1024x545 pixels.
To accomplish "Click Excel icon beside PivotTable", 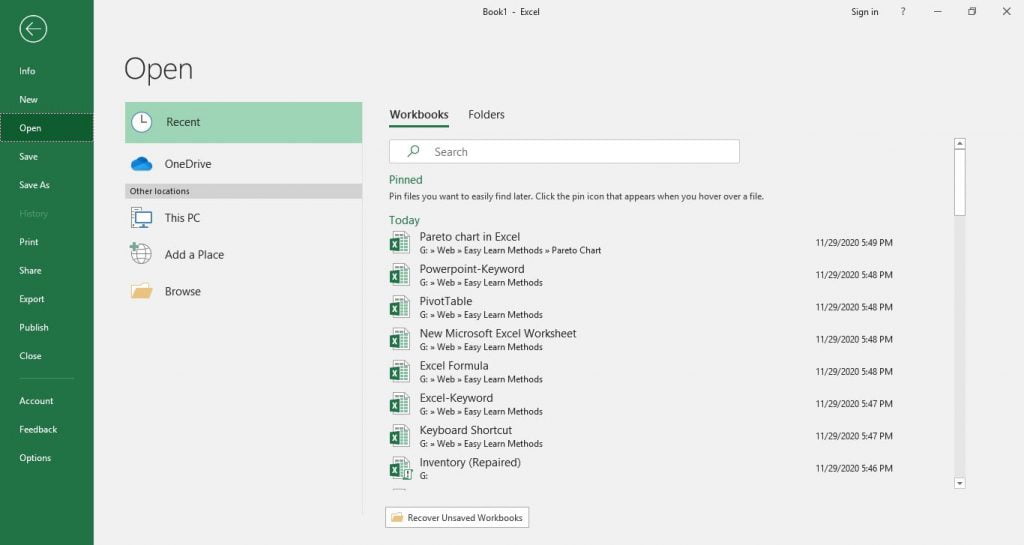I will coord(400,307).
